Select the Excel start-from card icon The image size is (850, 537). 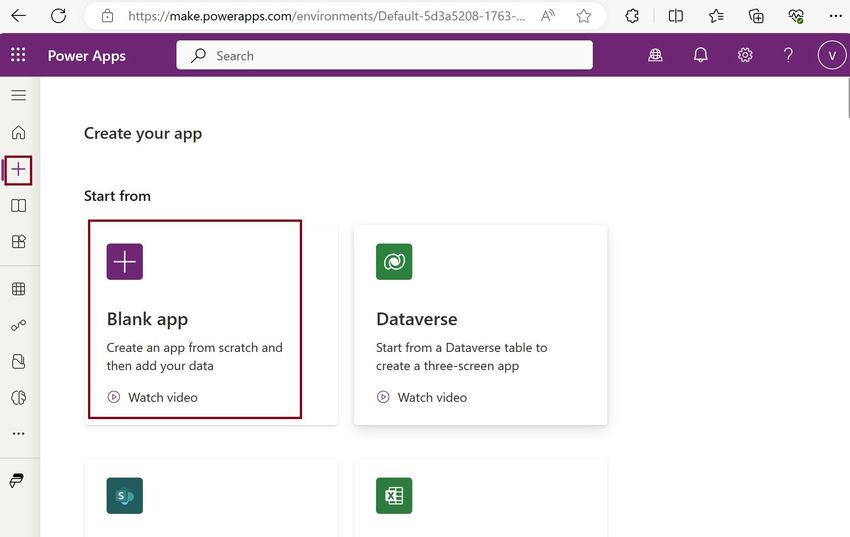pos(394,495)
